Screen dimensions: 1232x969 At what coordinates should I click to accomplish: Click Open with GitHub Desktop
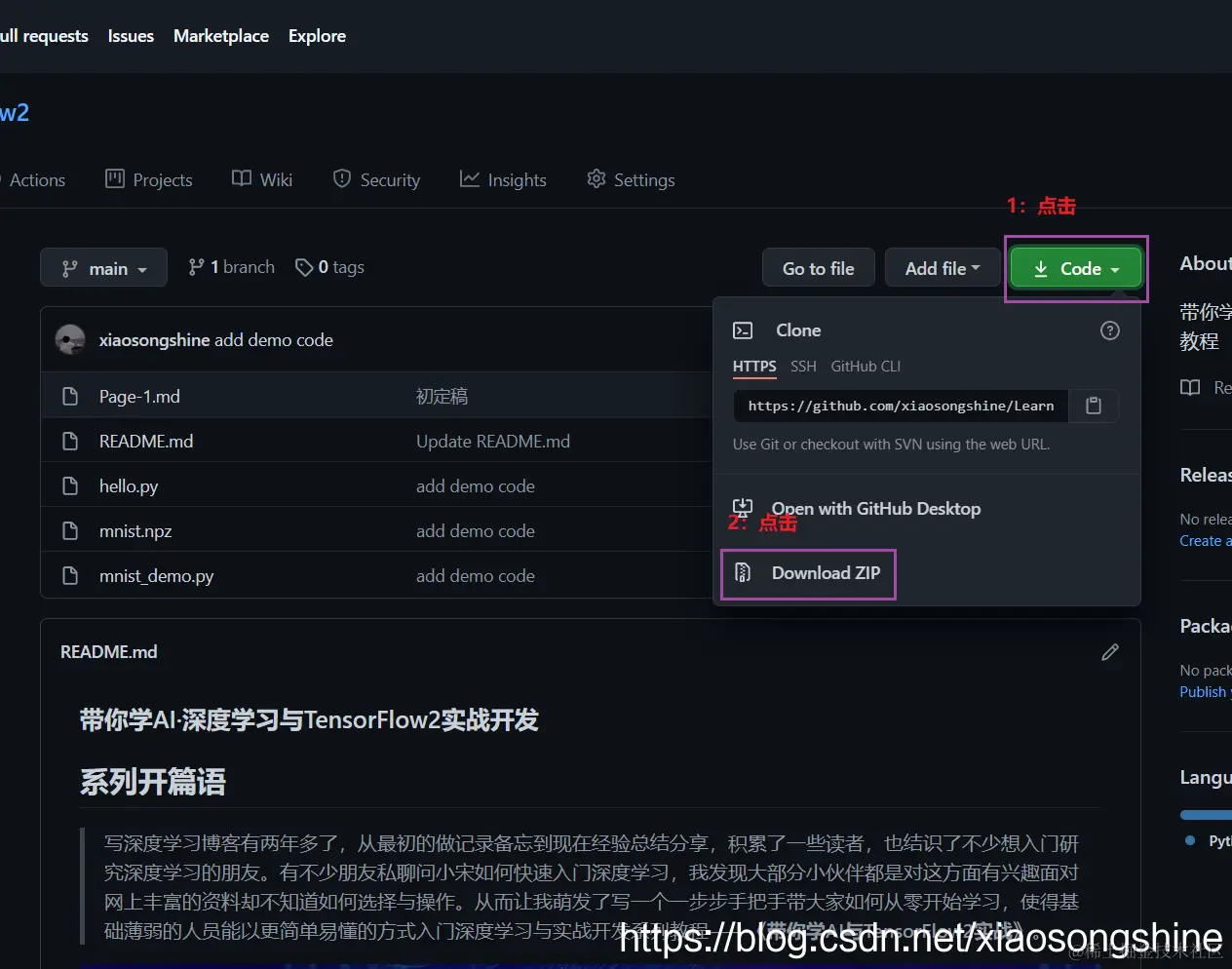pos(876,509)
